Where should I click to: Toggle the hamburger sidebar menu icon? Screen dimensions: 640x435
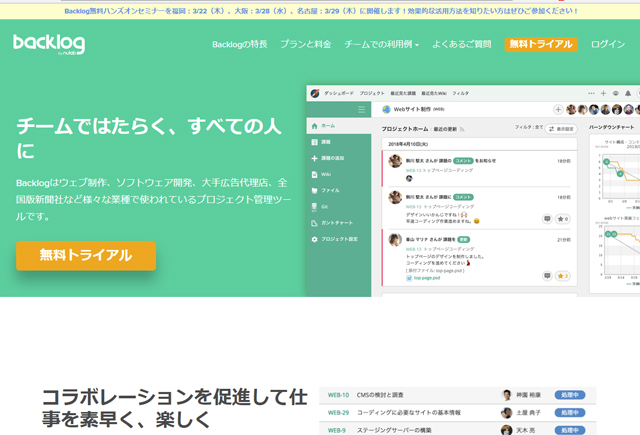click(x=361, y=109)
